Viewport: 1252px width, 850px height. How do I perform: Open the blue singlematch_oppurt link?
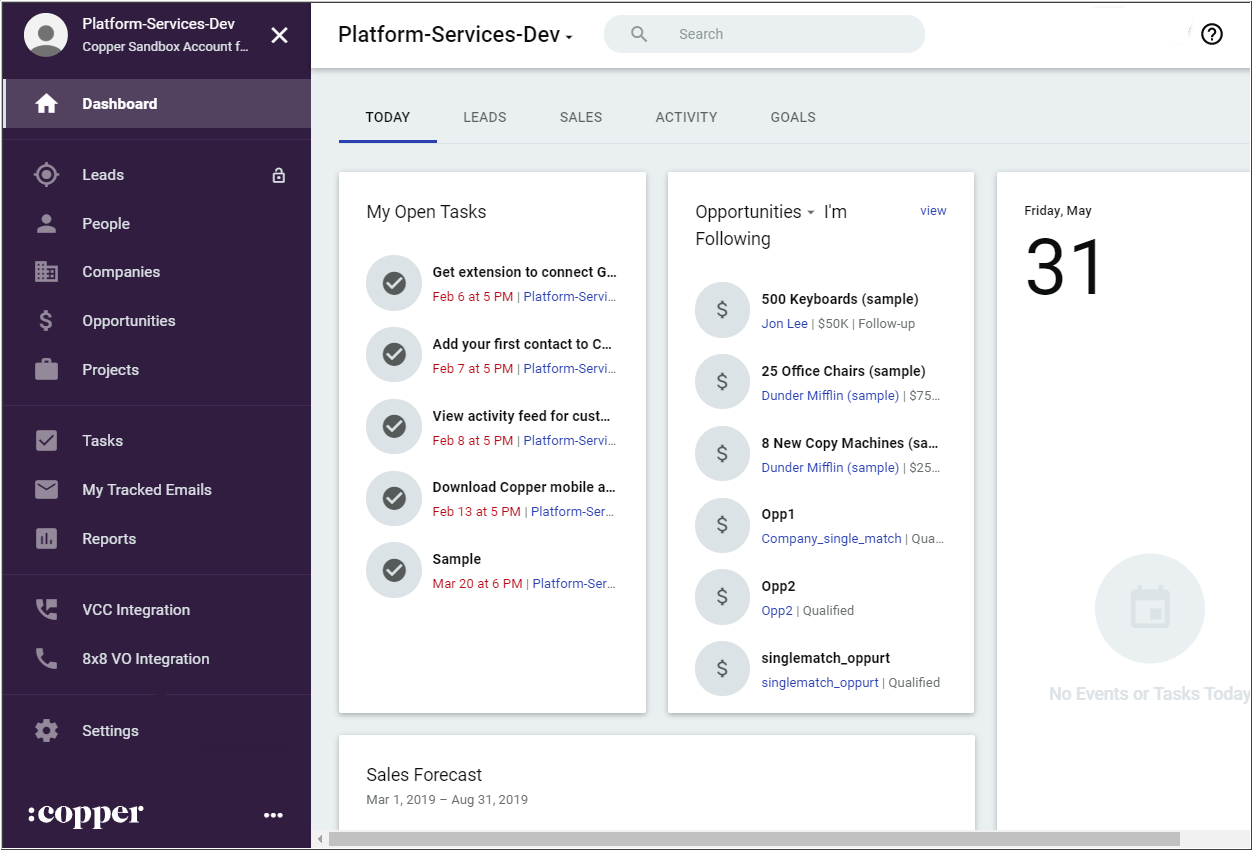point(820,683)
